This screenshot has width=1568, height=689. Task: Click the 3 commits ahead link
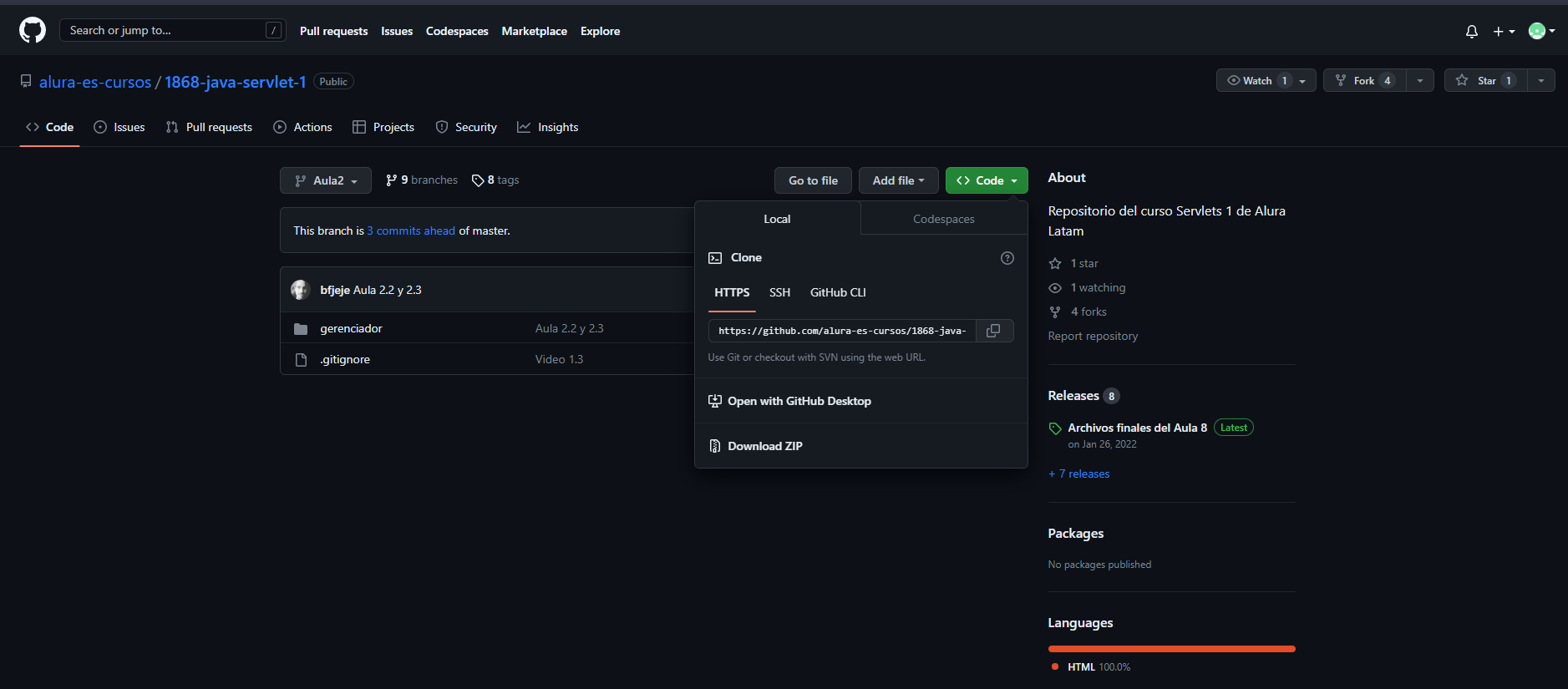point(411,231)
